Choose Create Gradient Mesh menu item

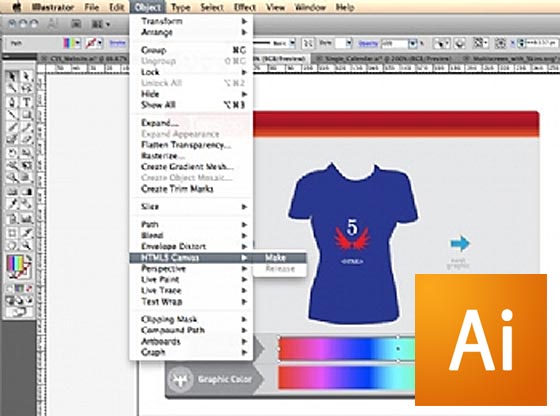coord(191,166)
